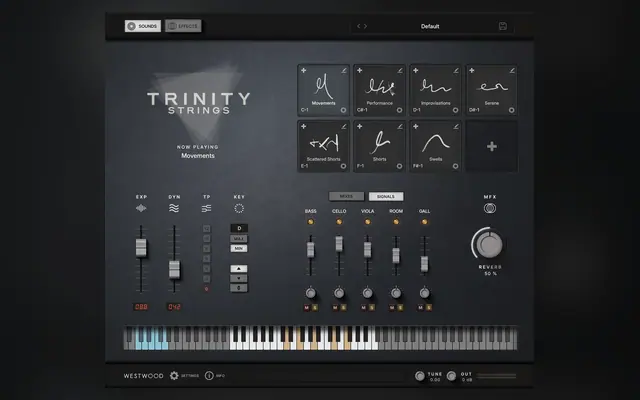
Task: Switch to the Sounds tab
Action: tap(143, 26)
